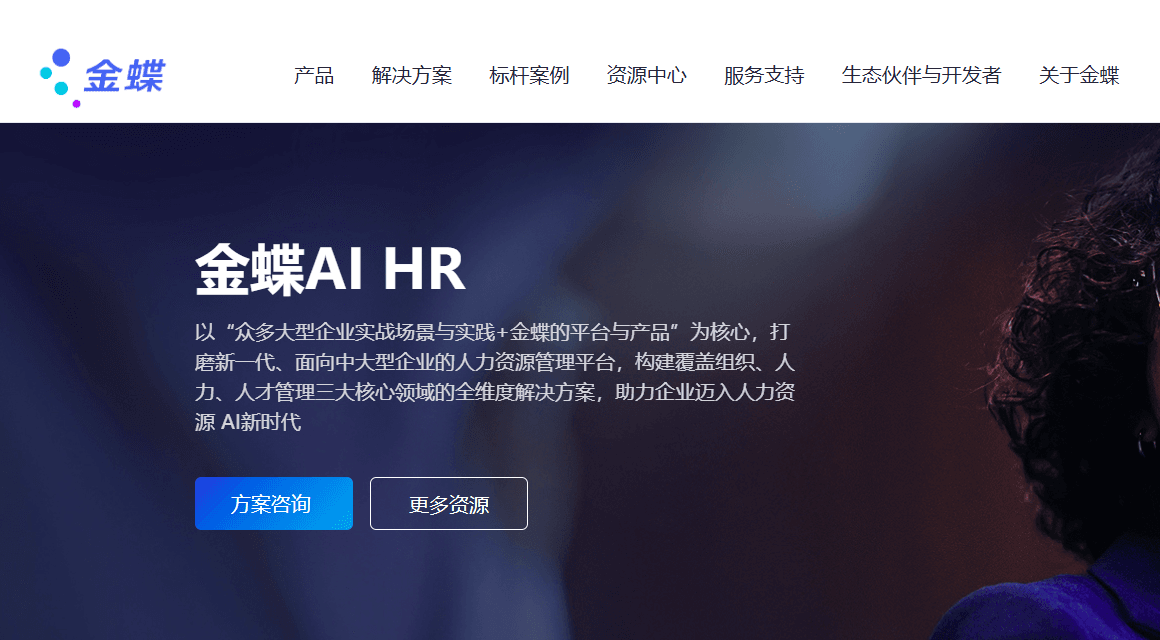Click the Kingdee dotted logo icon
Viewport: 1160px width, 640px height.
click(x=60, y=77)
